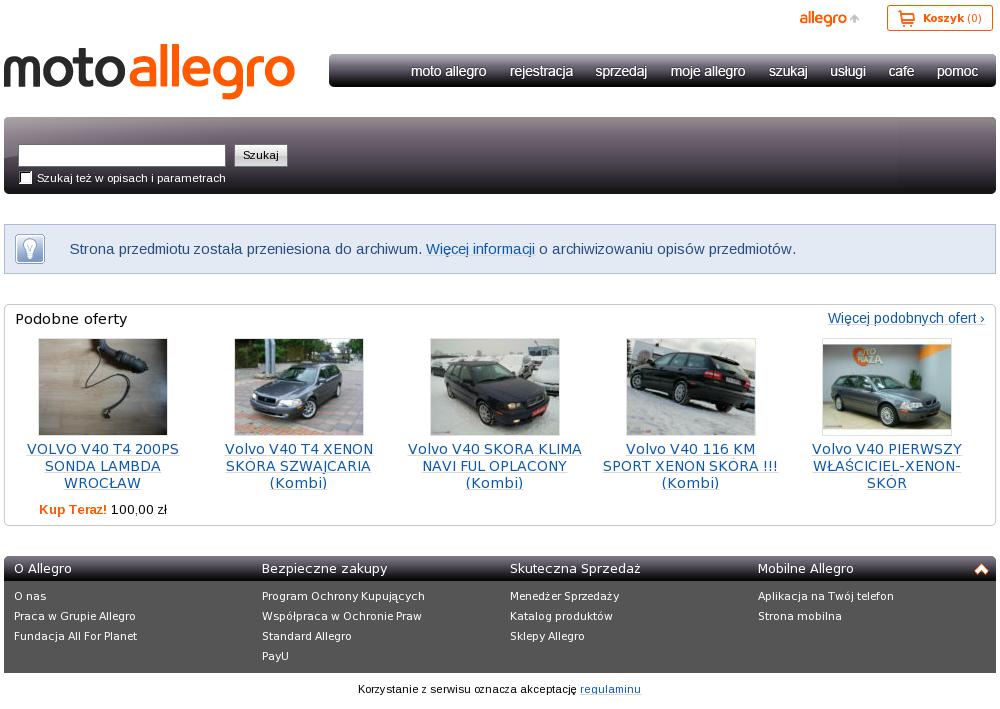Open the Koszyk shopping cart
This screenshot has width=1000, height=709.
[x=939, y=18]
